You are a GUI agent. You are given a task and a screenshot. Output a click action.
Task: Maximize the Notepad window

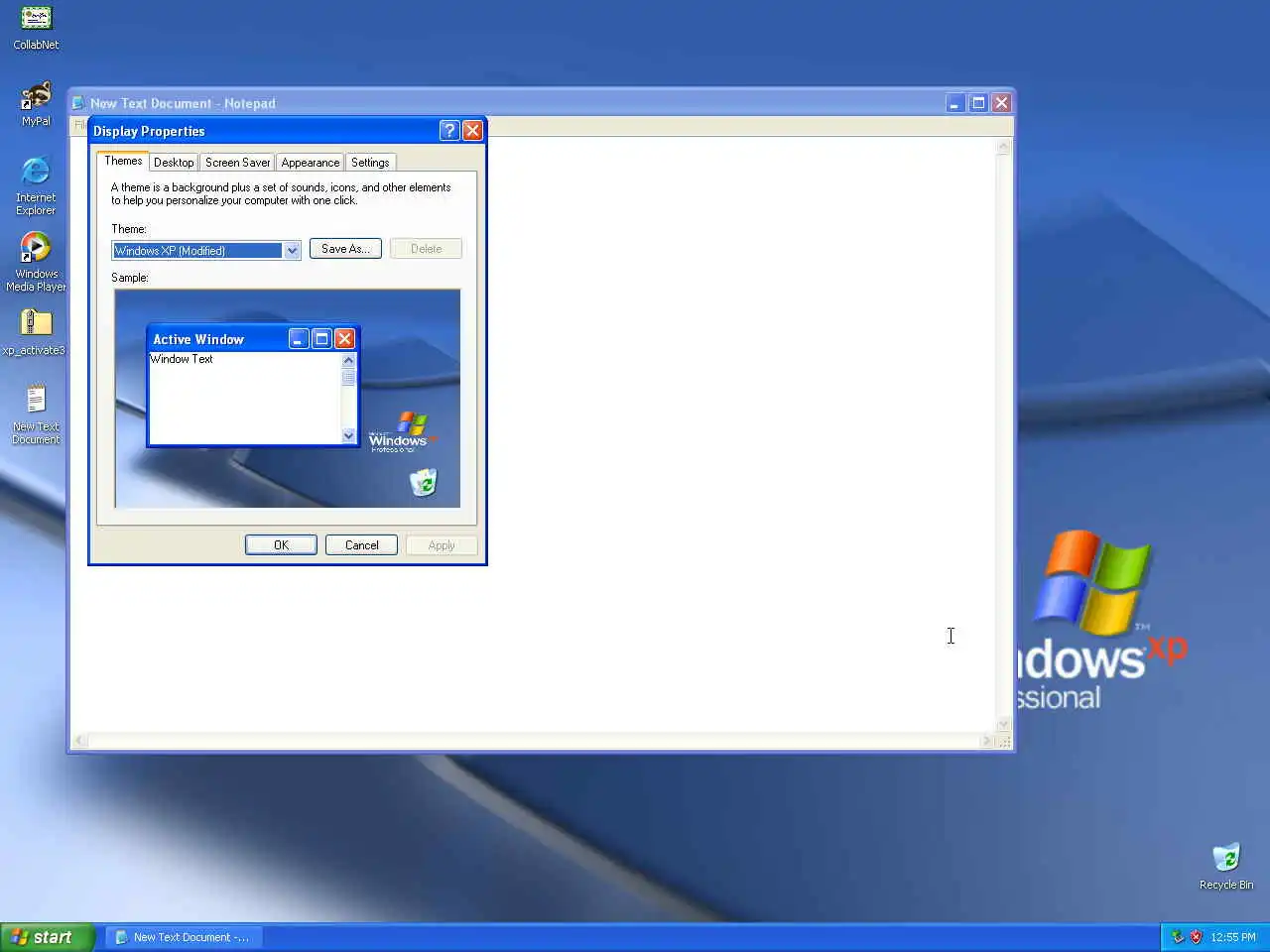click(978, 103)
